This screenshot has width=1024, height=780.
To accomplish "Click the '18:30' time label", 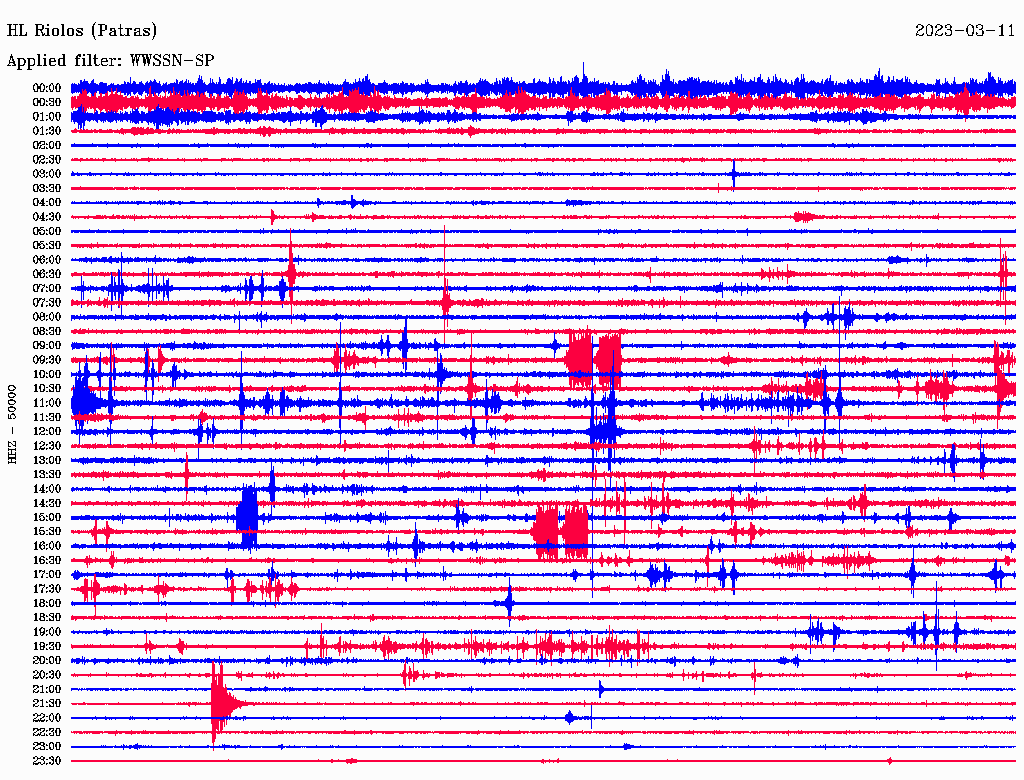I will [47, 618].
